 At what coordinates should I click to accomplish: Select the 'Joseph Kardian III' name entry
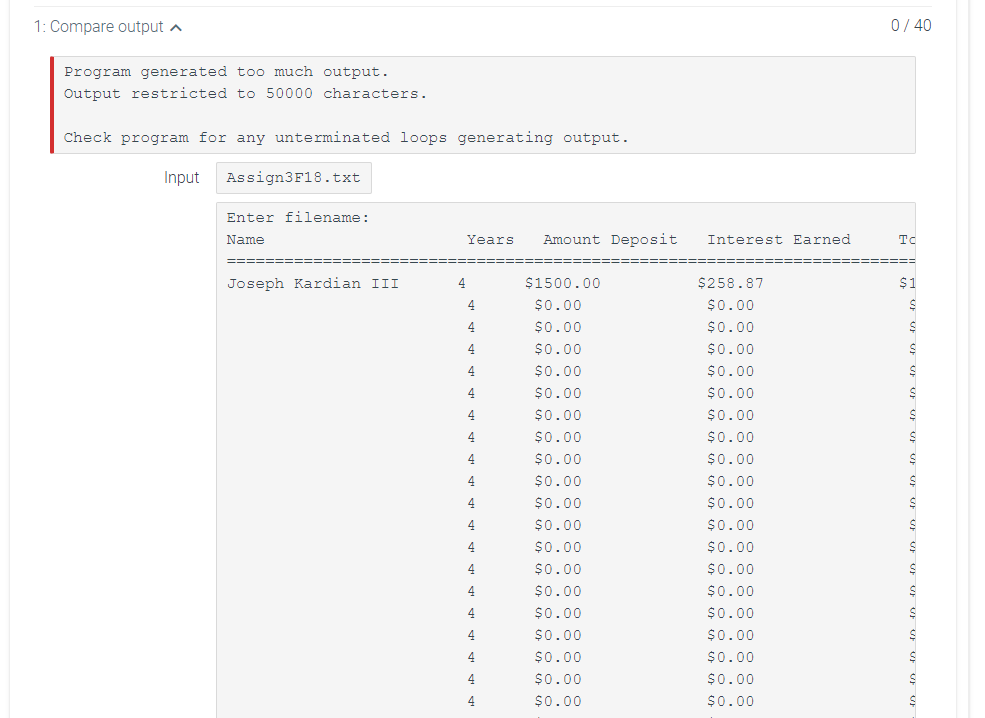[x=312, y=283]
